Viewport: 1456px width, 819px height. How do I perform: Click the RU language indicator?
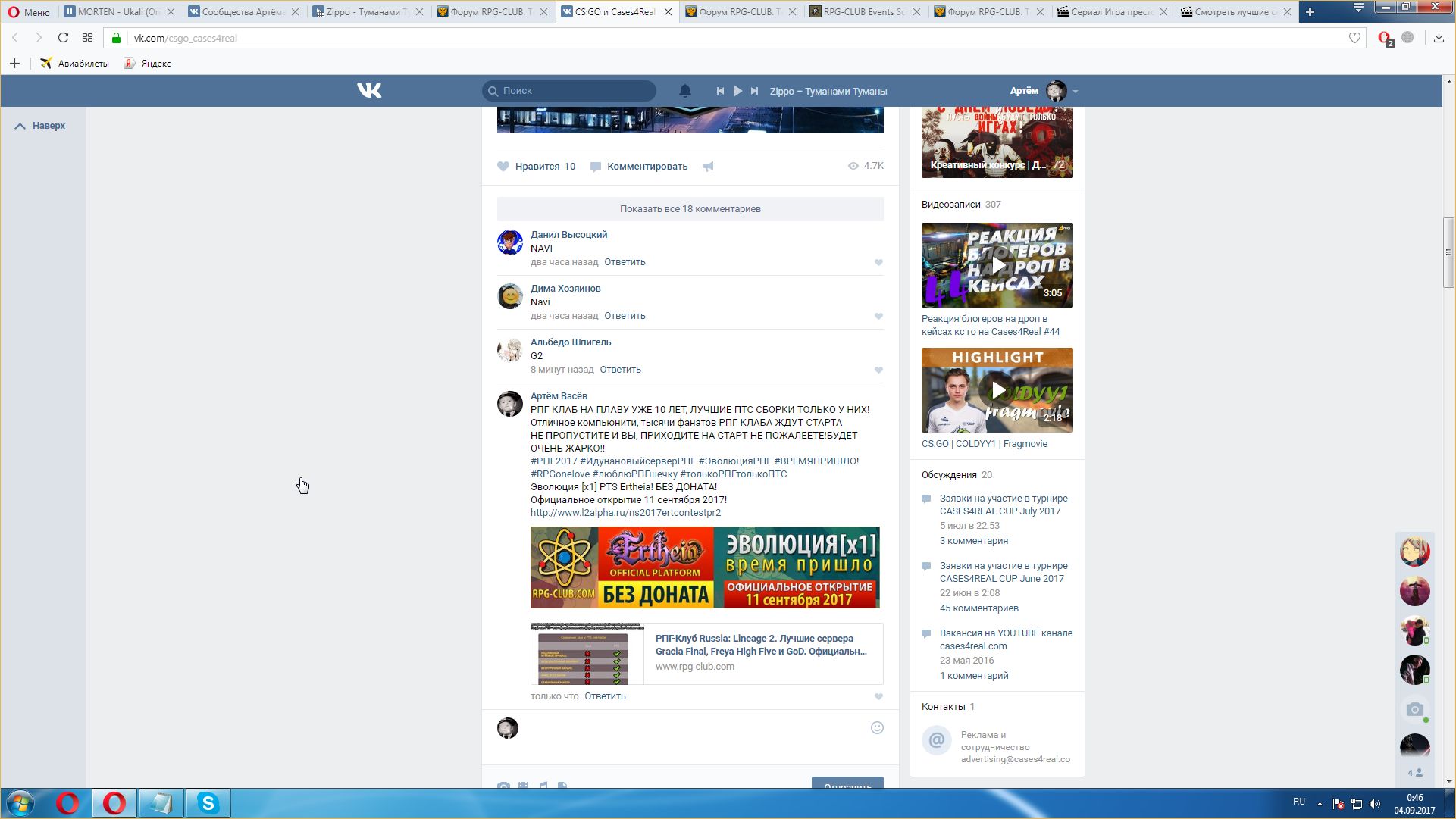pyautogui.click(x=1299, y=802)
